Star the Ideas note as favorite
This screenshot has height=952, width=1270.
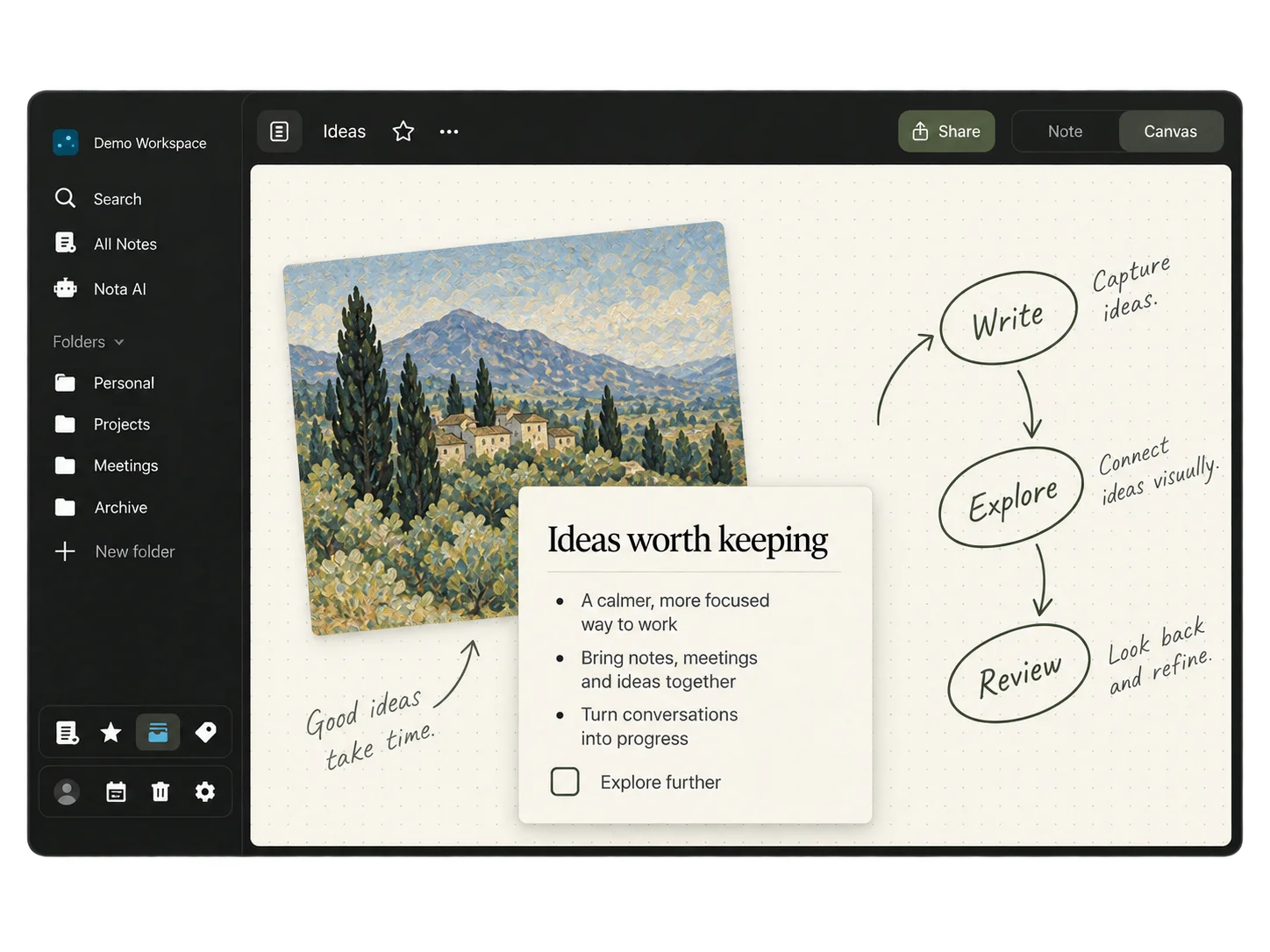pyautogui.click(x=403, y=131)
